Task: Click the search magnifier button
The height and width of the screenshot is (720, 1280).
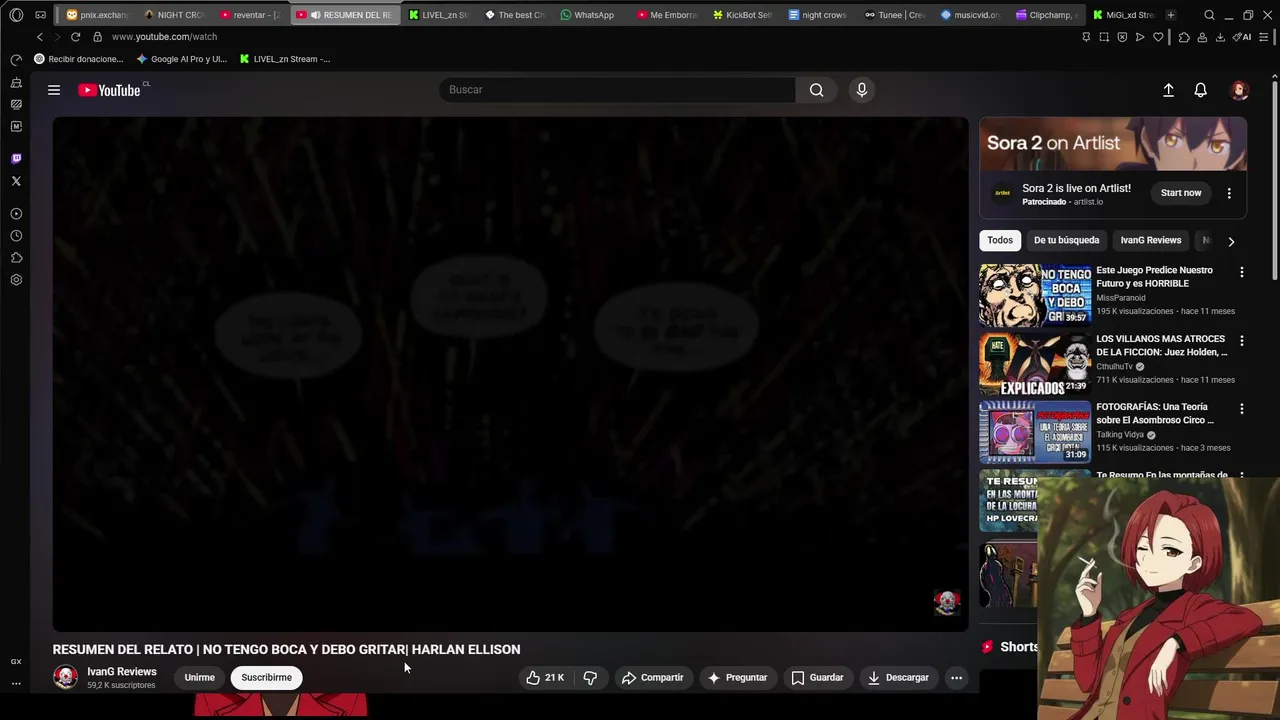Action: click(817, 90)
